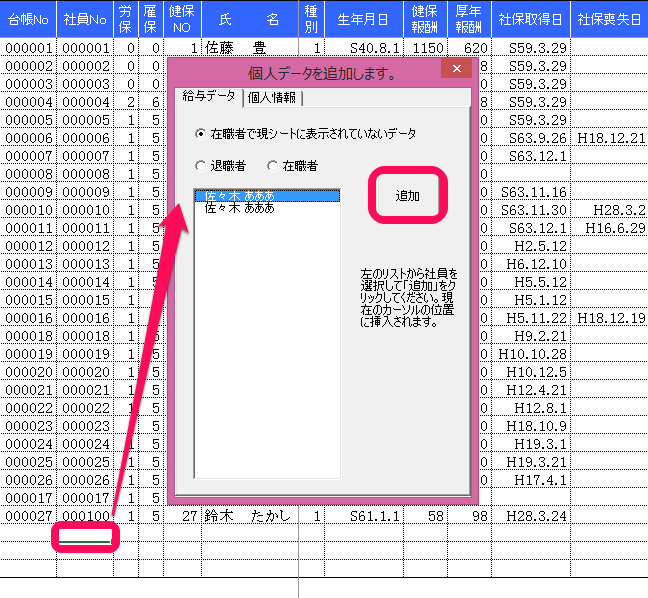Select 社保取得日 cell H9.2.21
Screen dimensions: 648x598
[x=531, y=336]
